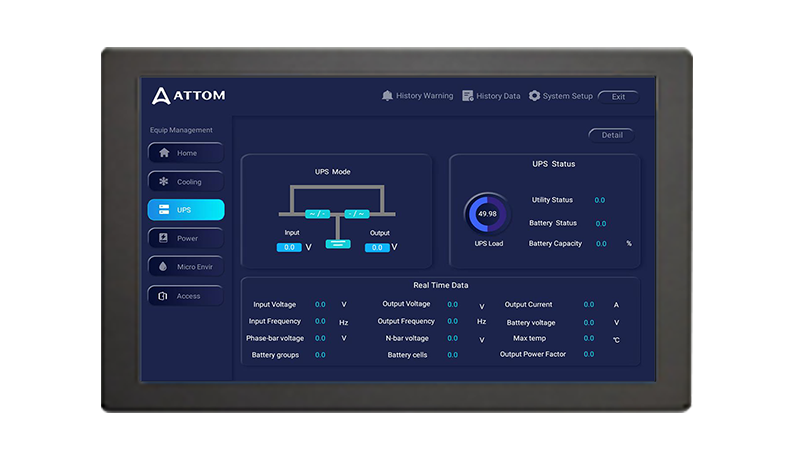Select the UPS sidebar tab

click(x=186, y=210)
